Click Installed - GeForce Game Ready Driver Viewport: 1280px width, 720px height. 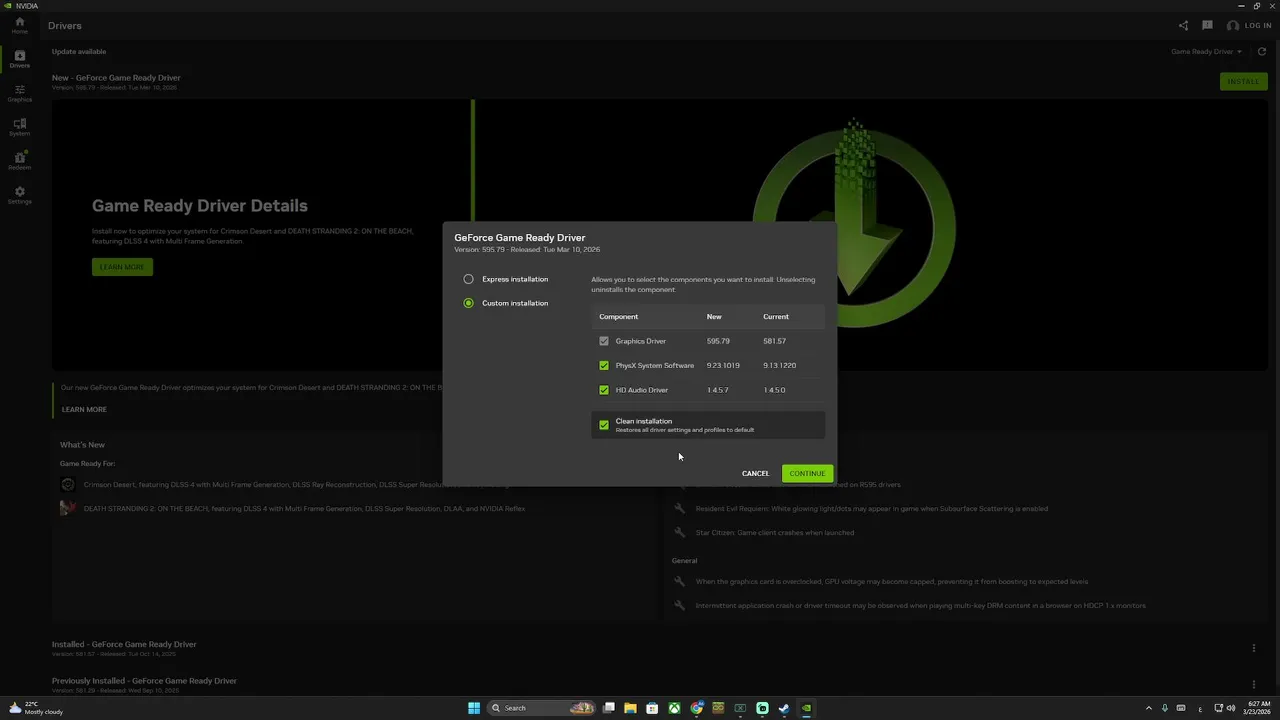point(124,644)
